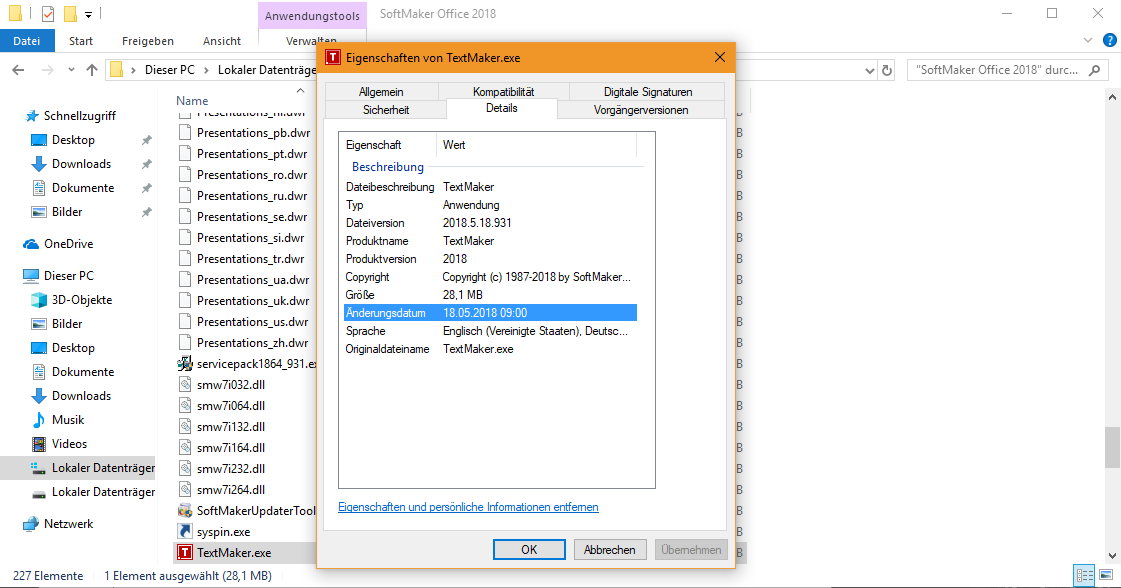Image resolution: width=1121 pixels, height=588 pixels.
Task: Select the Dateiversion 2018.5.18.931 row
Action: (490, 222)
